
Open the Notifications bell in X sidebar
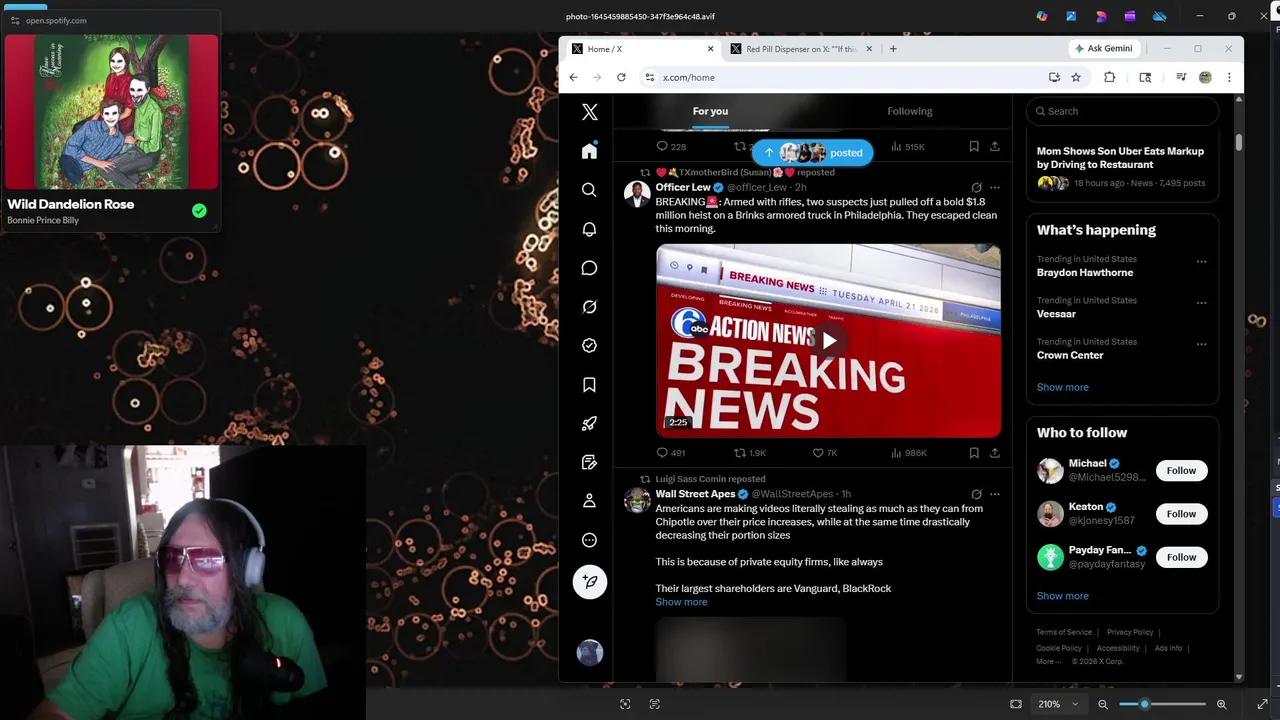pos(589,229)
